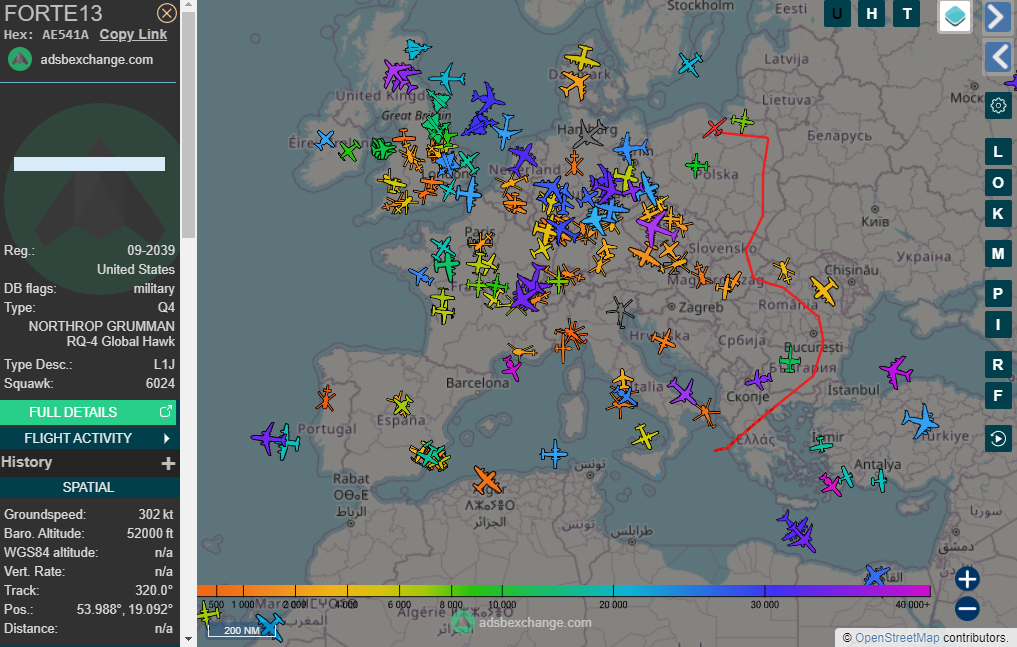This screenshot has height=647, width=1017.
Task: Select the green plane over Polska
Action: coord(697,166)
